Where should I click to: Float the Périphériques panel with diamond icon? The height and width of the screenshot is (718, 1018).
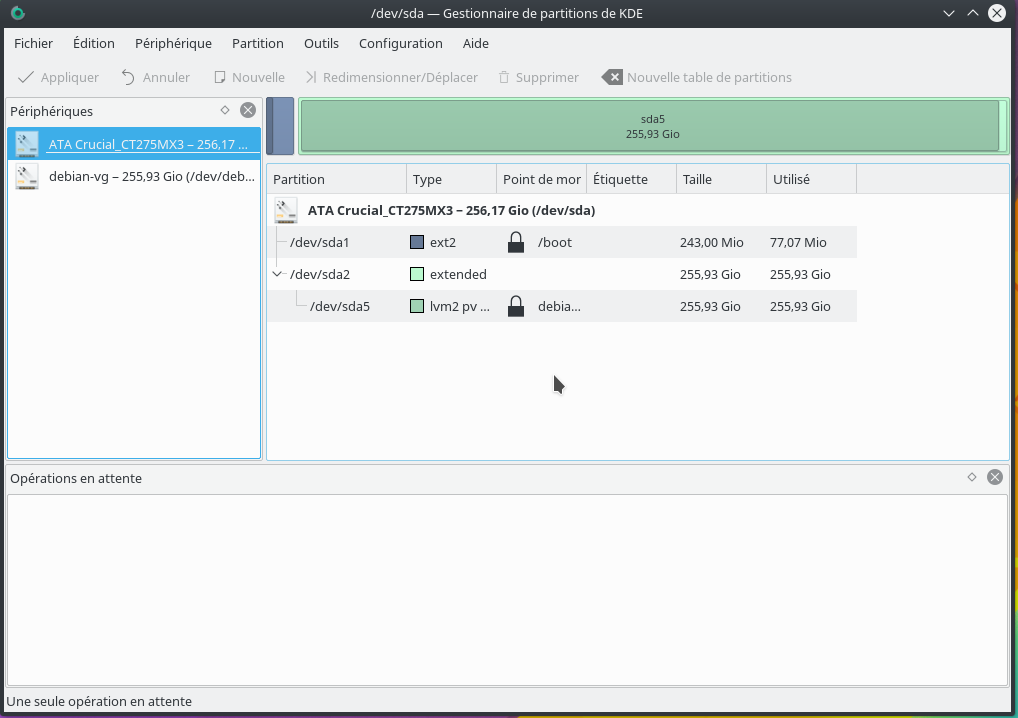(225, 111)
